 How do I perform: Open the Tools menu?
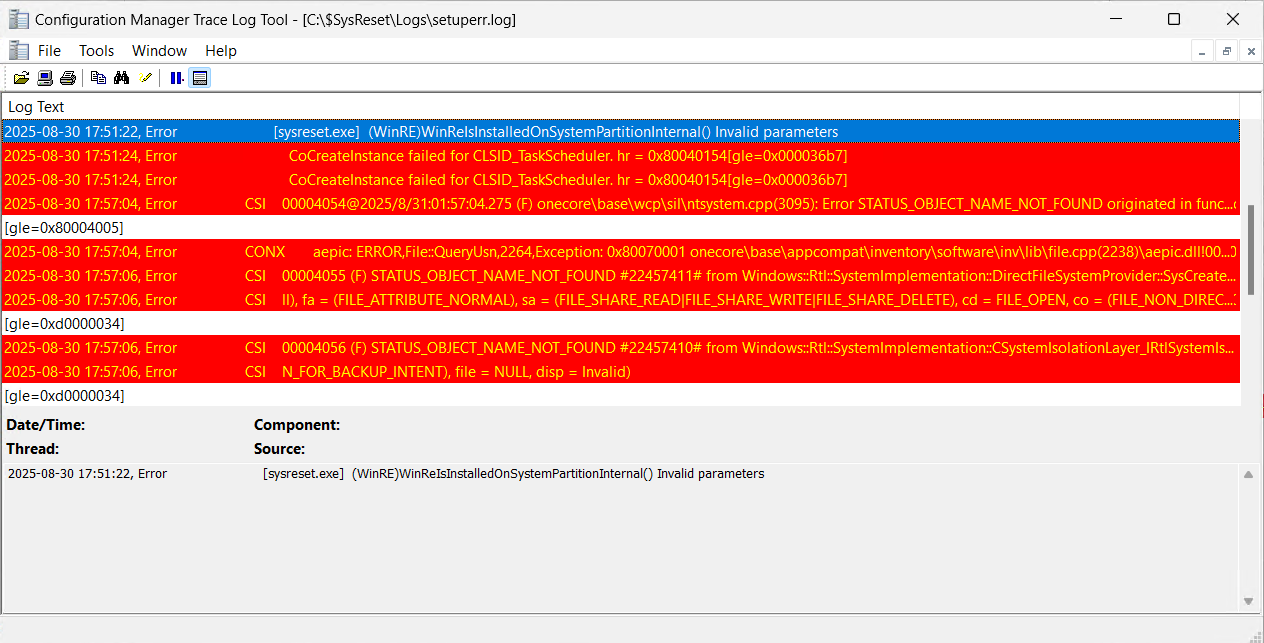97,51
